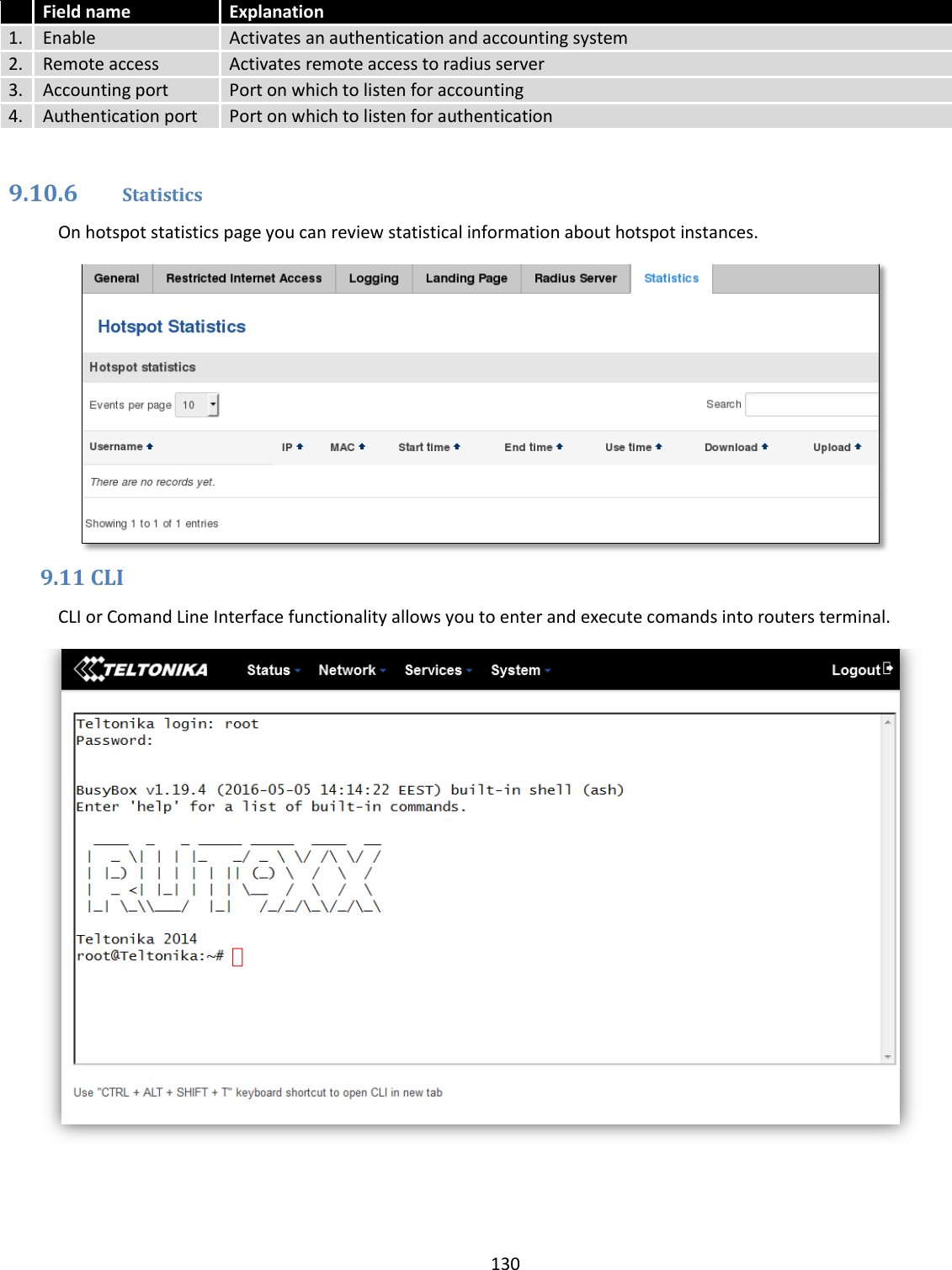This screenshot has height=1270, width=952.
Task: Sort hotspot records by IP
Action: click(292, 447)
